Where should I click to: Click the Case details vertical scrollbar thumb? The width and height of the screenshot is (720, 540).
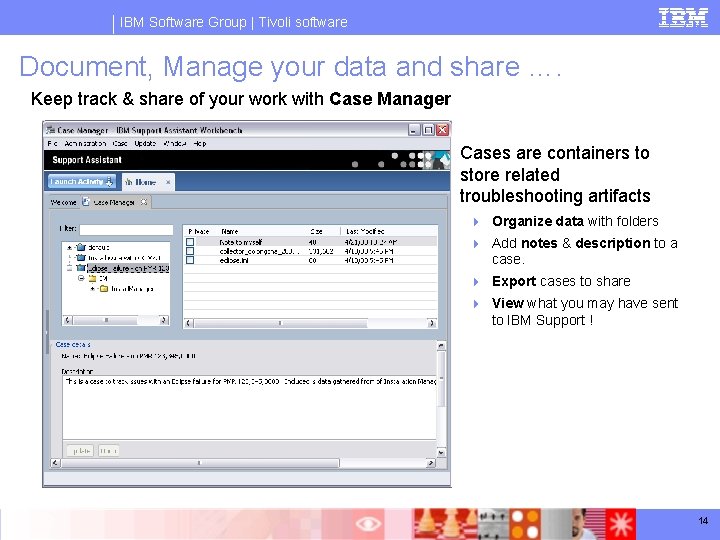(x=441, y=379)
